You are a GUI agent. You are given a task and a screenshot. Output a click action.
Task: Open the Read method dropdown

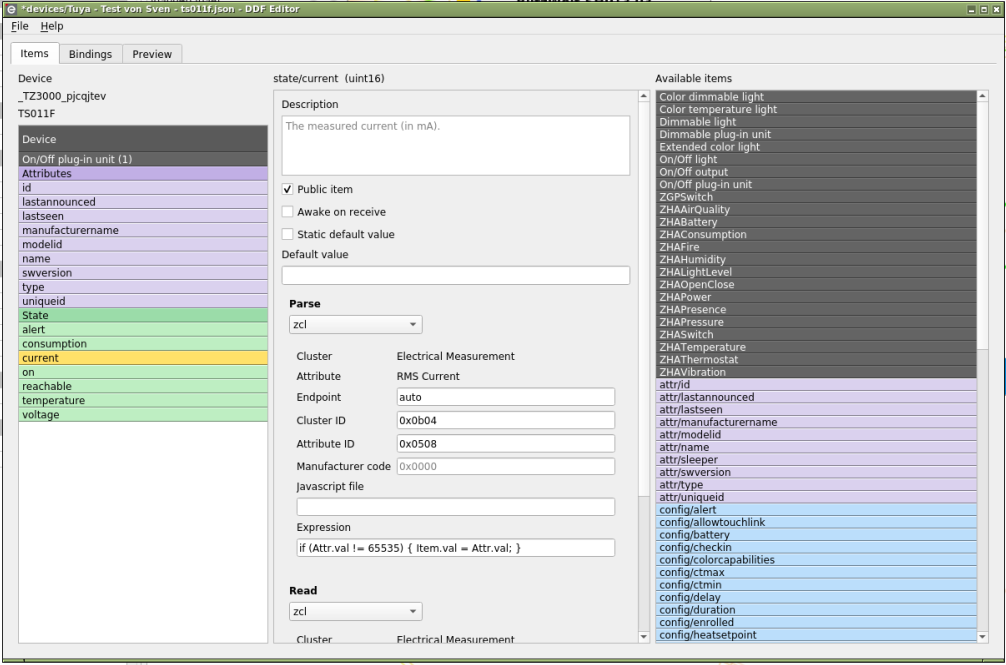click(x=355, y=612)
